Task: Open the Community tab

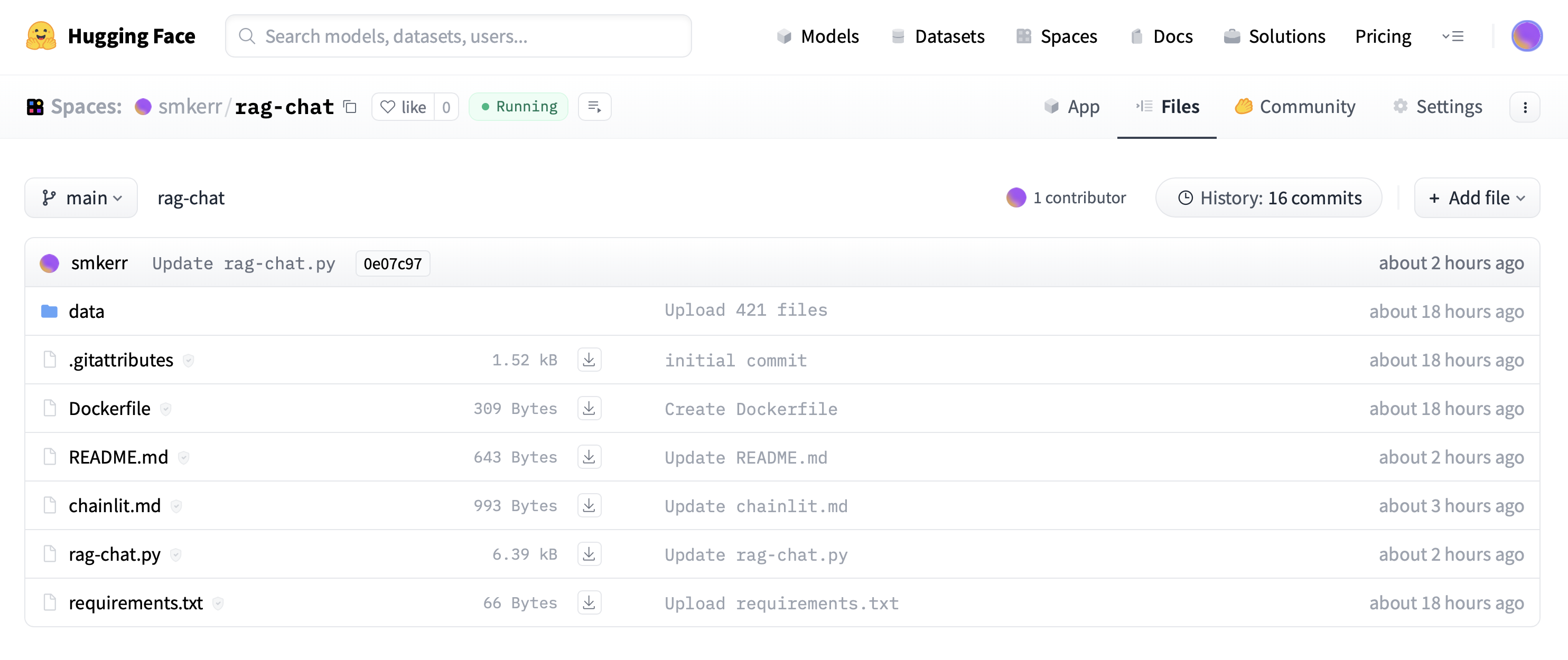Action: point(1295,107)
